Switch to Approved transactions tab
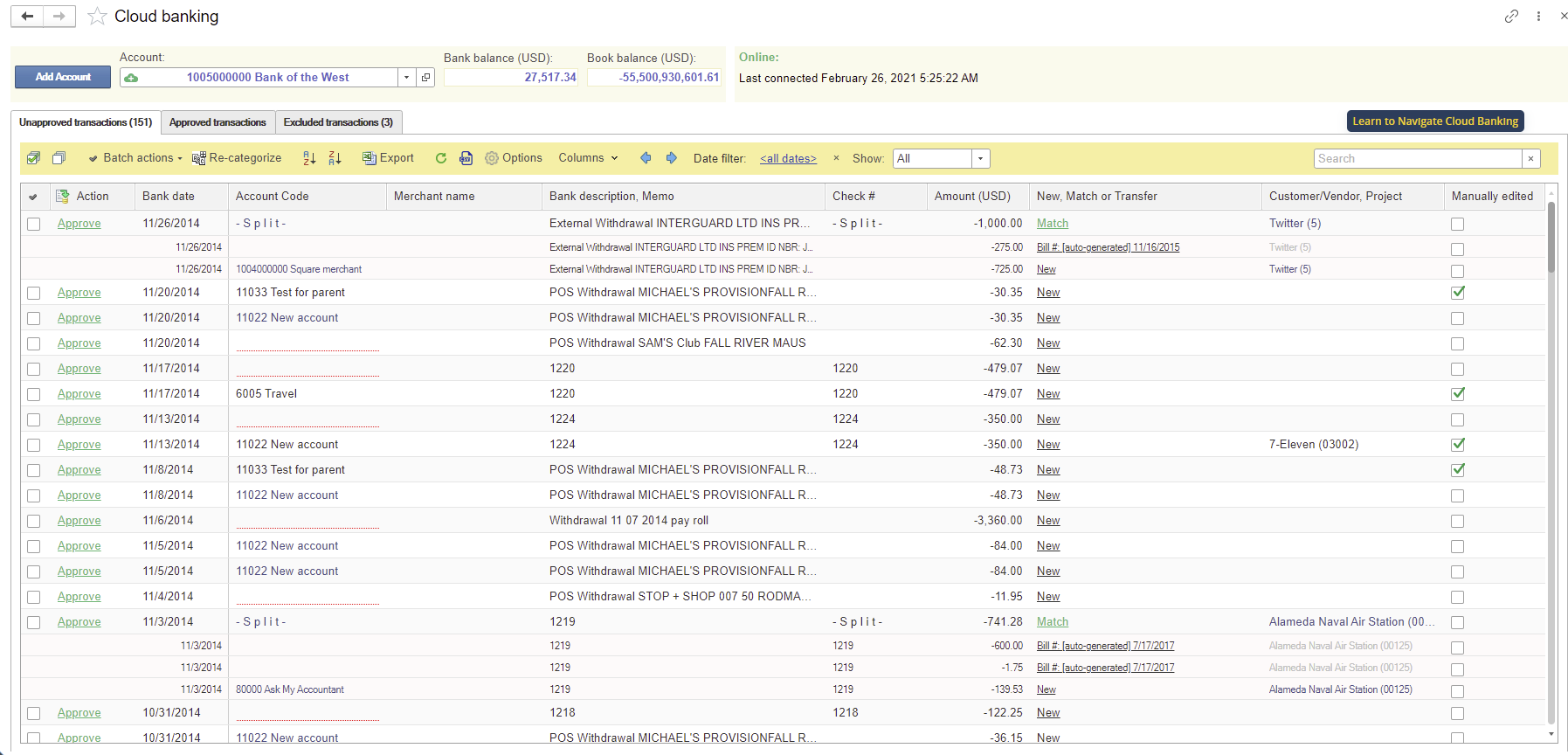Image resolution: width=1568 pixels, height=755 pixels. [218, 122]
